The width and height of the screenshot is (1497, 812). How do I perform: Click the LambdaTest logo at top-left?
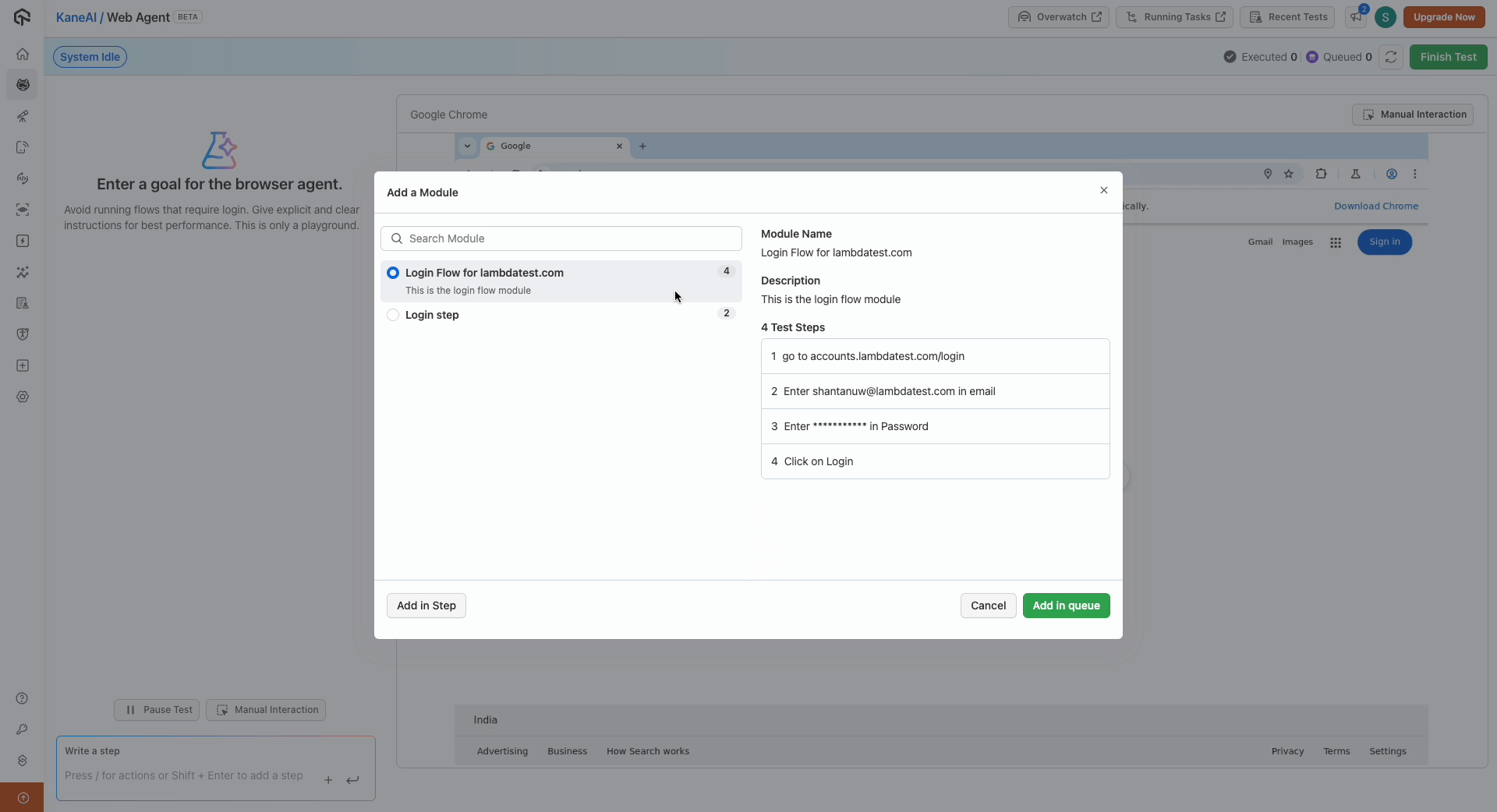point(22,17)
